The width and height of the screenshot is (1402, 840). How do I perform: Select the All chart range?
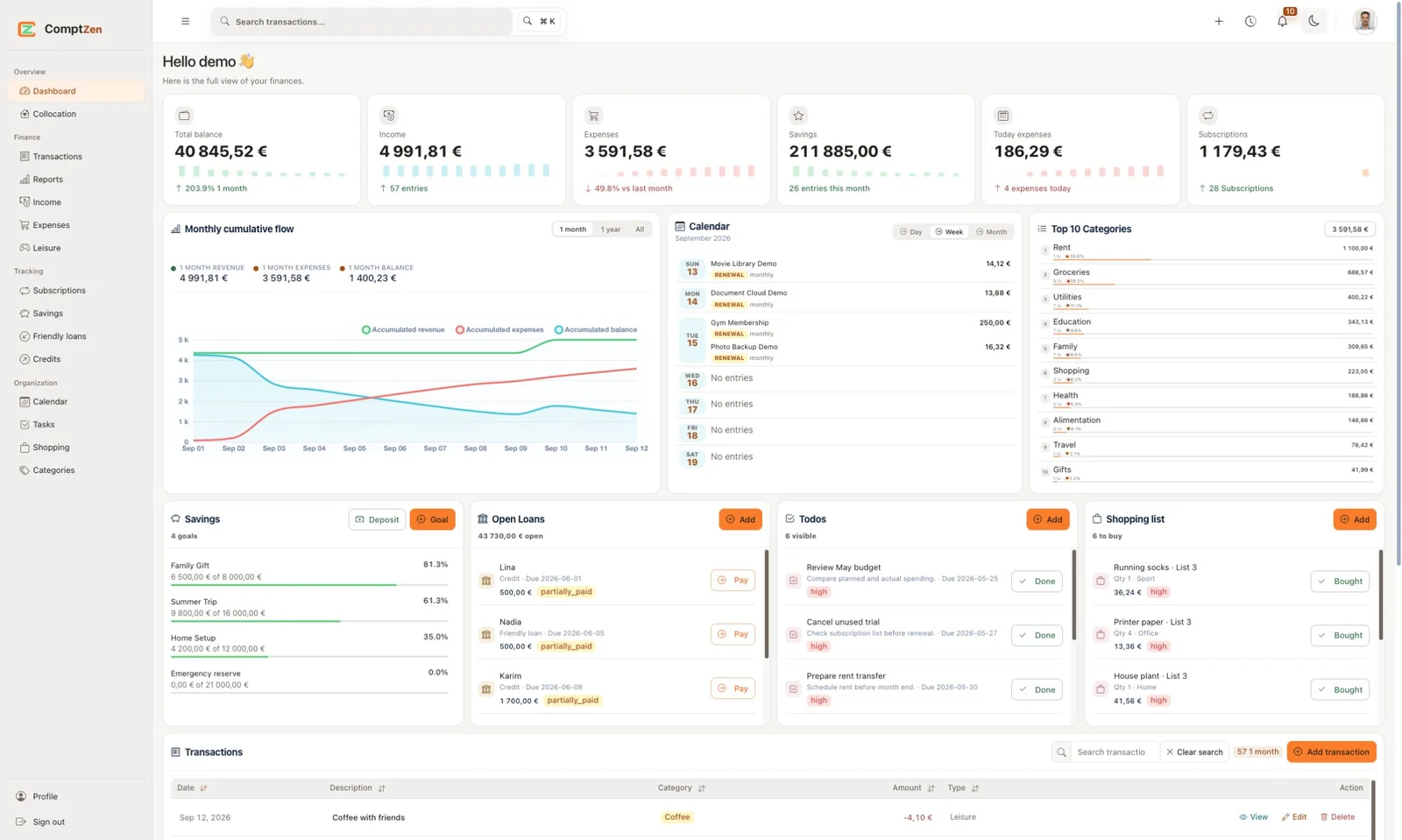tap(640, 229)
